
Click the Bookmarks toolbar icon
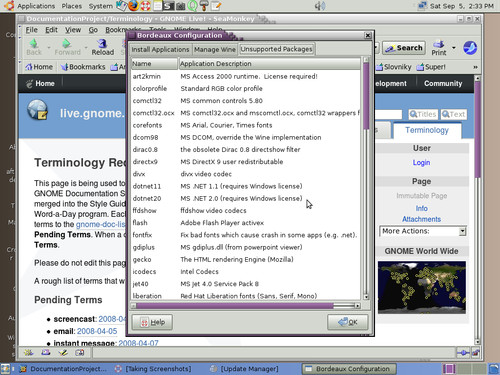pos(64,67)
